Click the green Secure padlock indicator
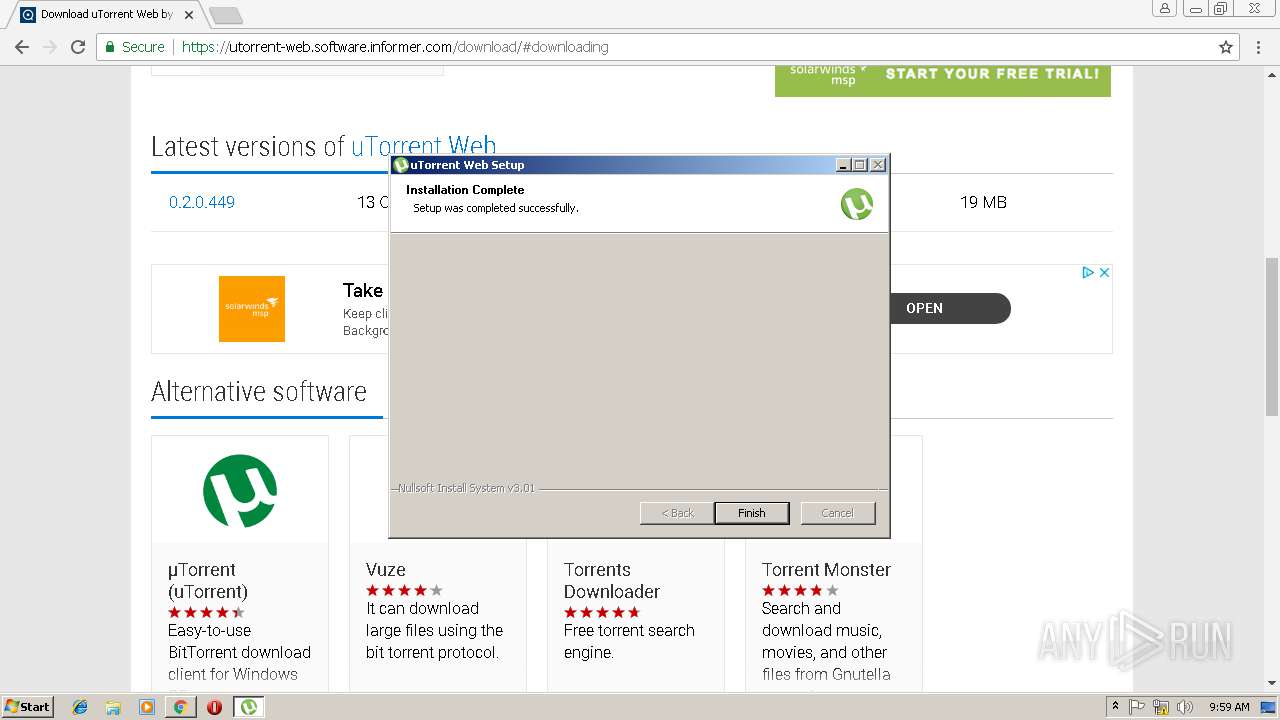This screenshot has width=1280, height=720. tap(135, 47)
